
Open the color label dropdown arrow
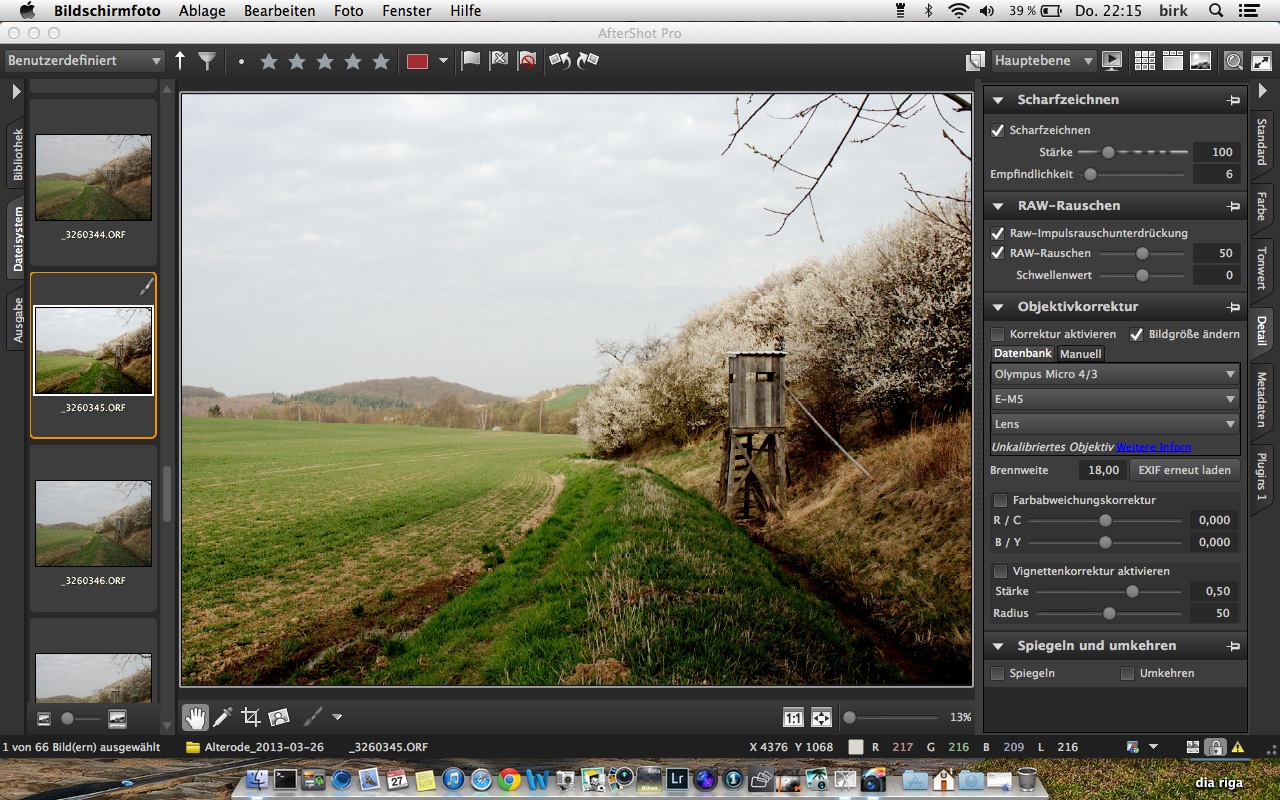click(443, 61)
